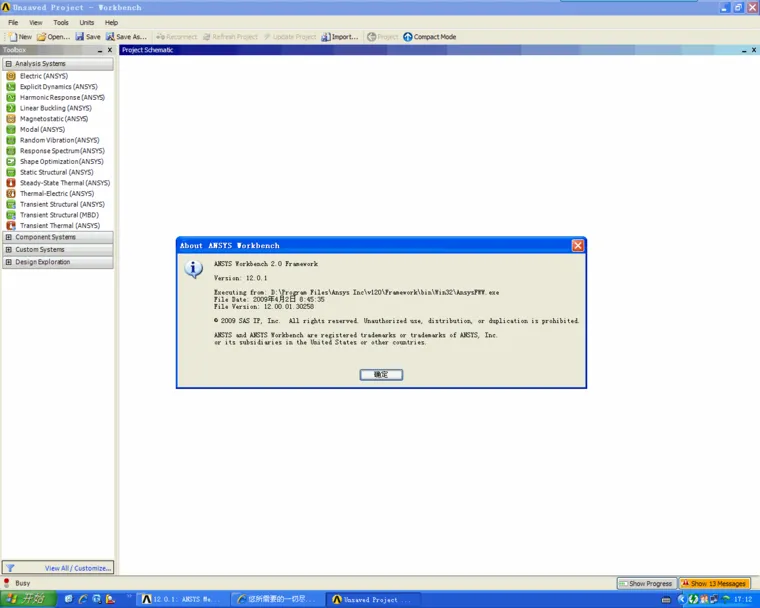Click the Static Structural (ANSYS) icon
The width and height of the screenshot is (760, 608).
(11, 172)
